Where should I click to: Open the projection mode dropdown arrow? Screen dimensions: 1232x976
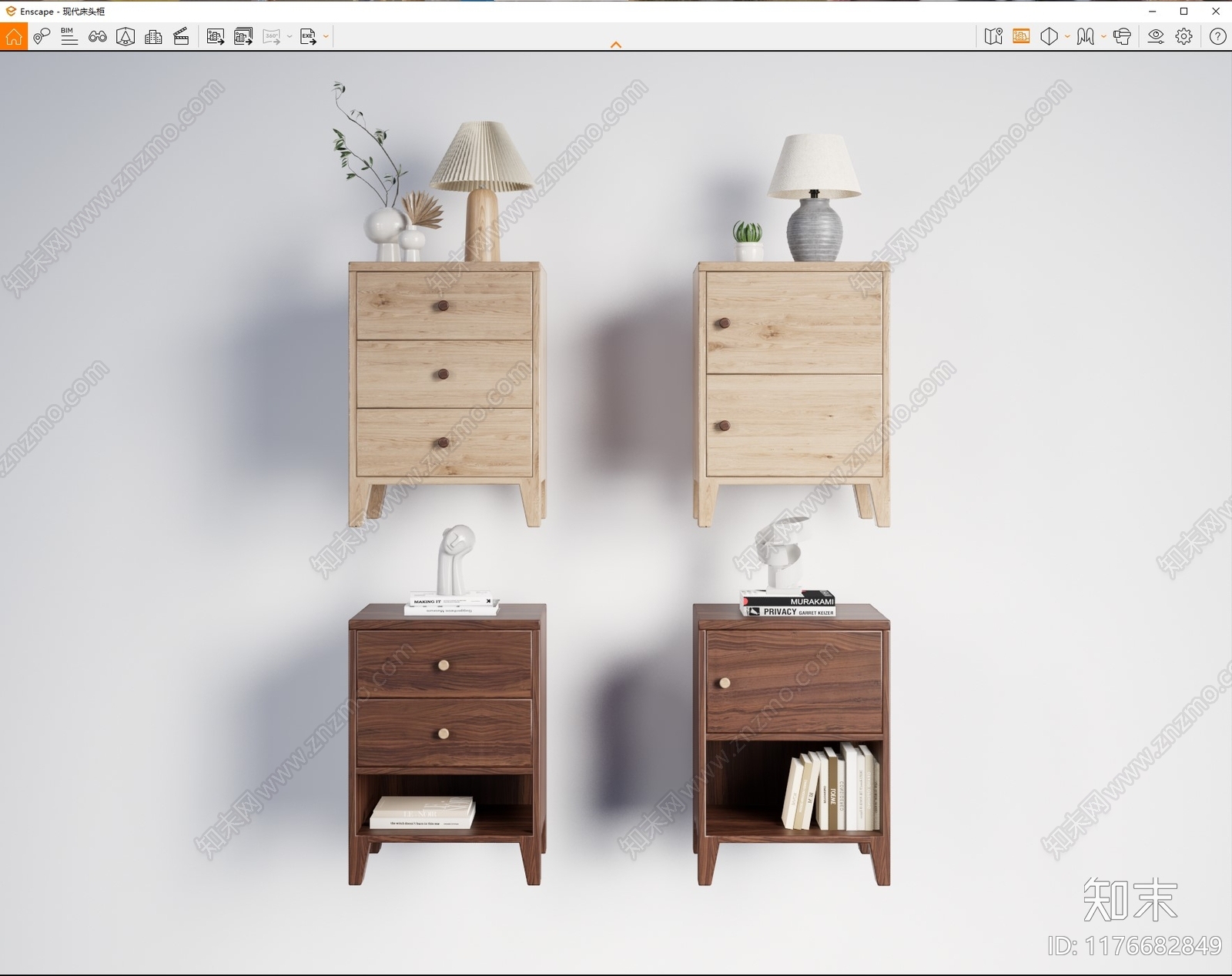[x=1067, y=36]
